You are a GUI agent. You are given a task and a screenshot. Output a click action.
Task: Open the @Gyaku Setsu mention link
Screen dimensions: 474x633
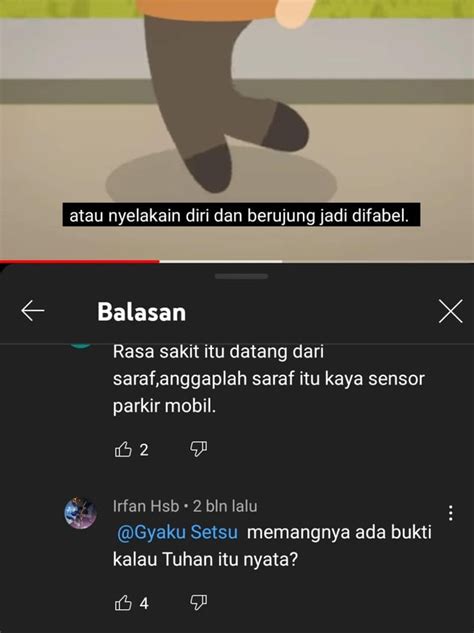pyautogui.click(x=178, y=532)
